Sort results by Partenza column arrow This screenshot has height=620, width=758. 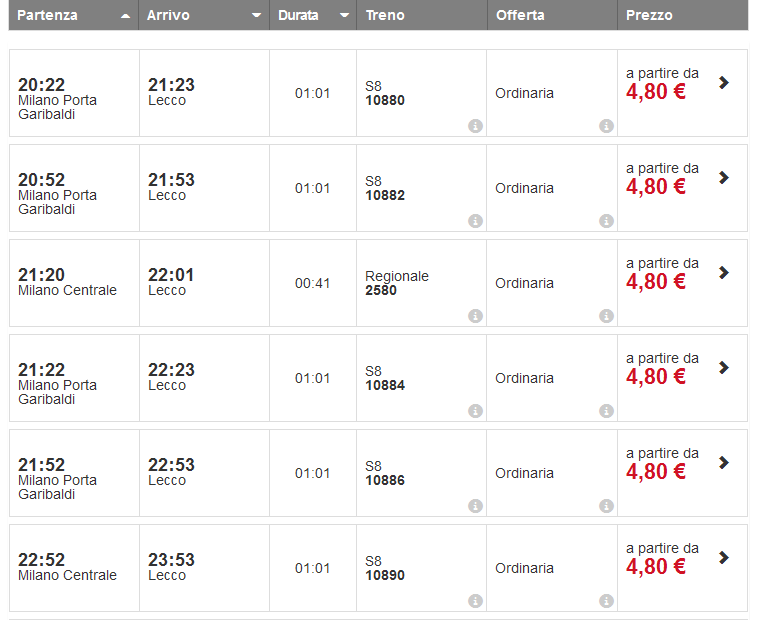point(125,16)
